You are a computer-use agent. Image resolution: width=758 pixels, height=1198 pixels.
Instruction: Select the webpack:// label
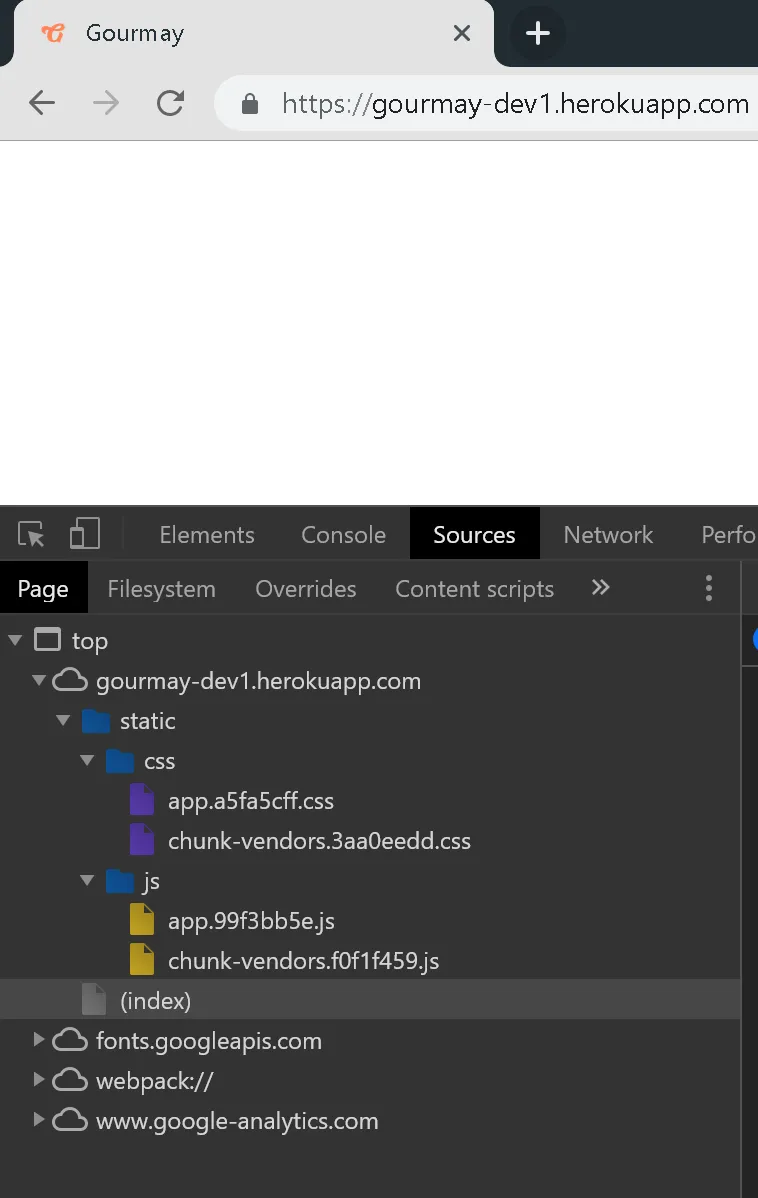[154, 1080]
